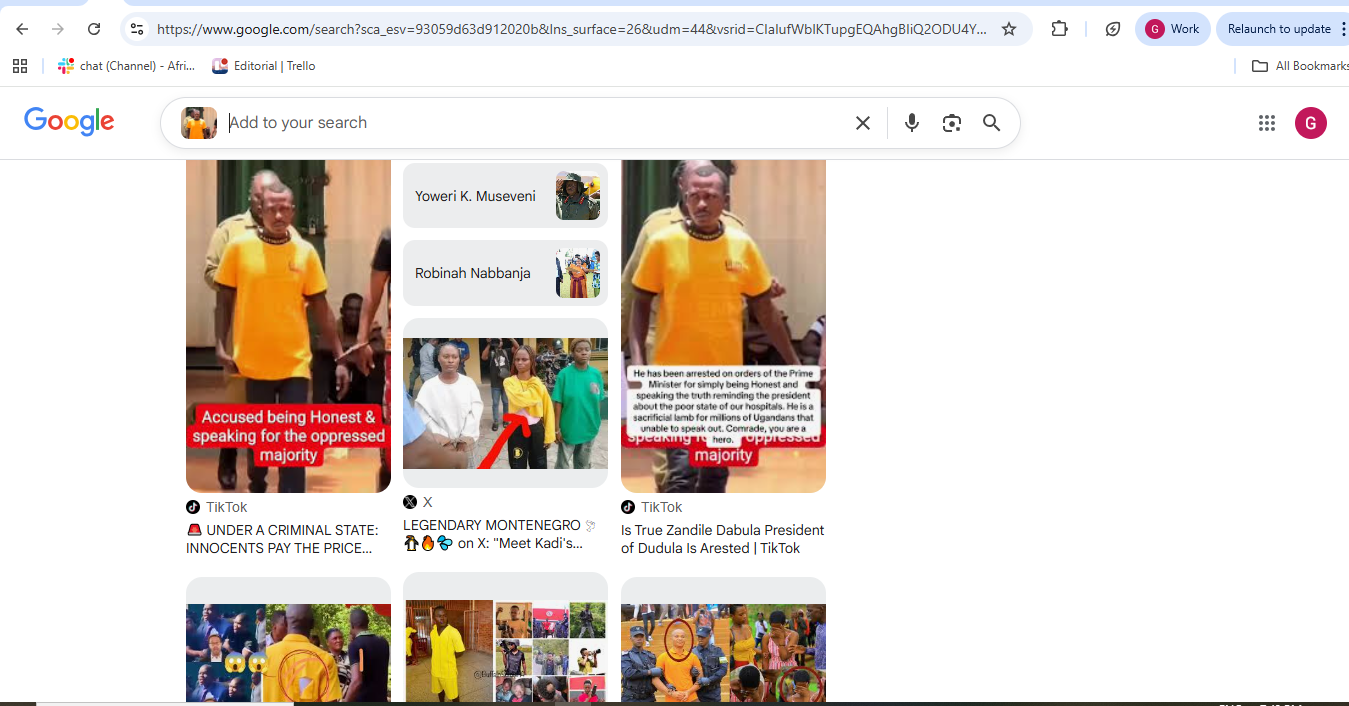Image resolution: width=1349 pixels, height=706 pixels.
Task: Open the Editorial Trello bookmark
Action: tap(264, 66)
